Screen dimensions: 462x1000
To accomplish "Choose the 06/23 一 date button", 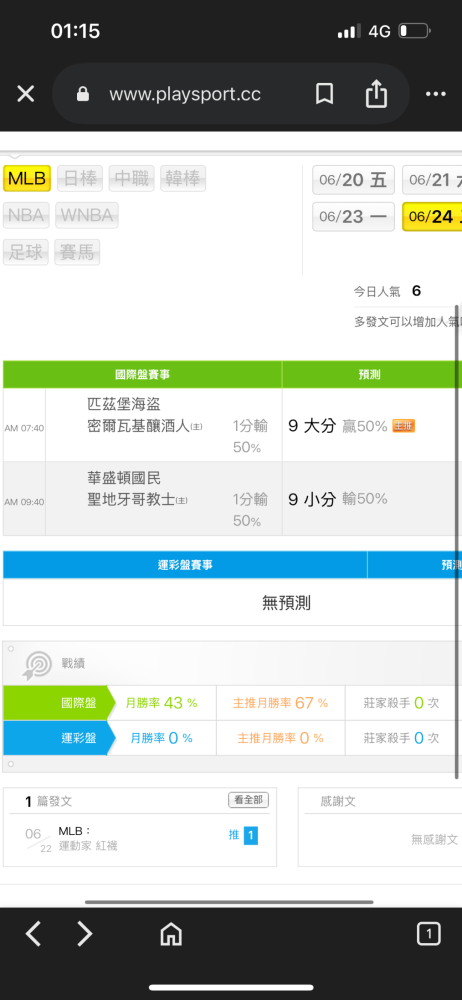I will (x=353, y=217).
